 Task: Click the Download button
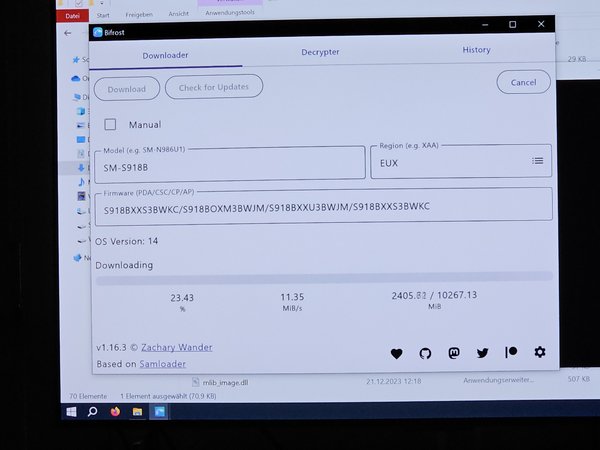(x=127, y=89)
